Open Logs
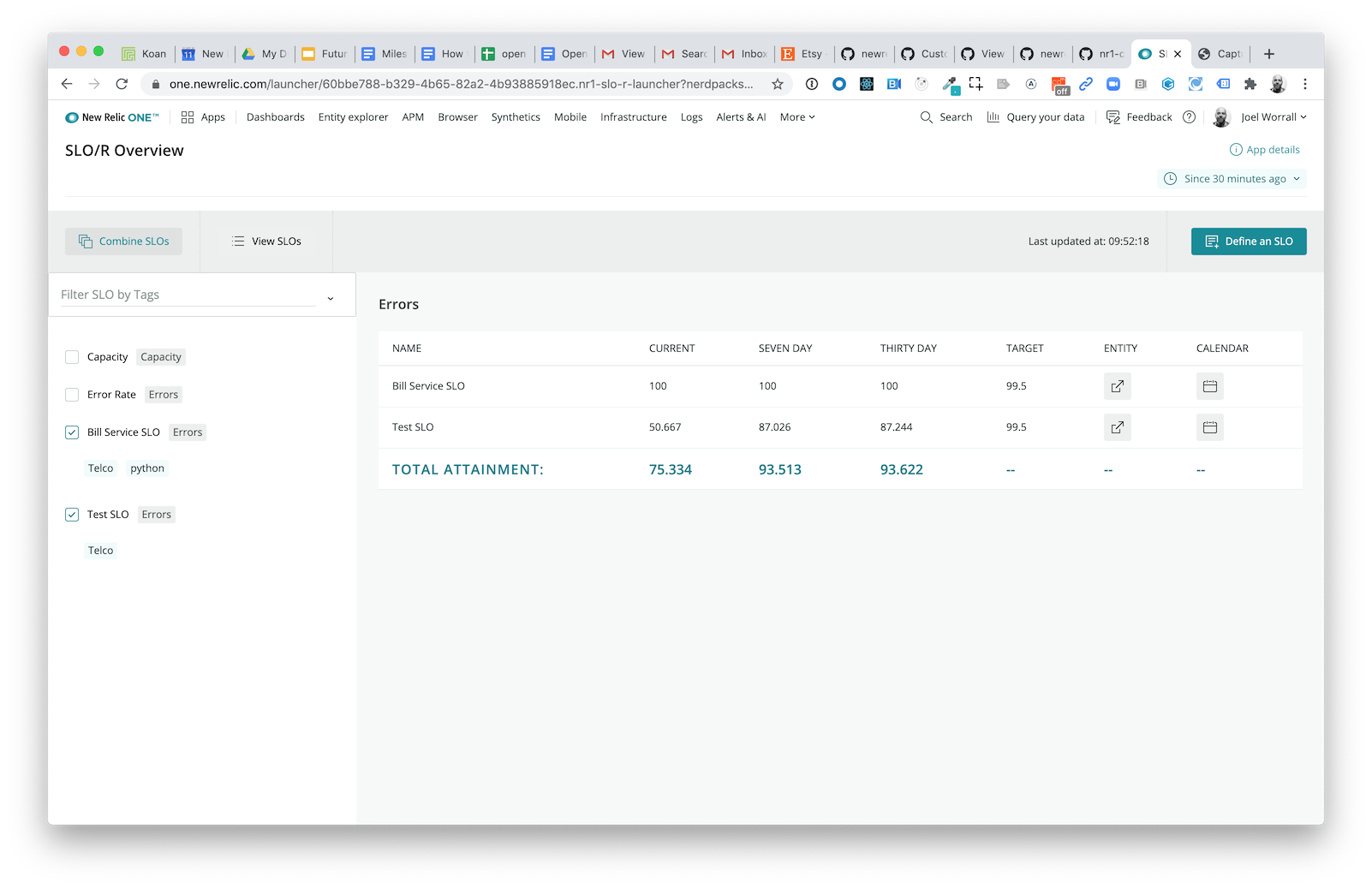This screenshot has height=888, width=1372. click(x=691, y=117)
